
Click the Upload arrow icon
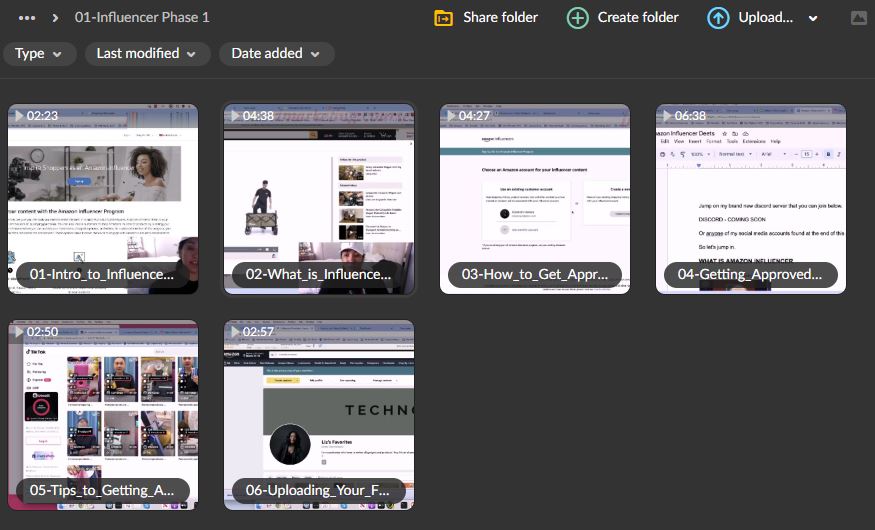click(x=718, y=18)
